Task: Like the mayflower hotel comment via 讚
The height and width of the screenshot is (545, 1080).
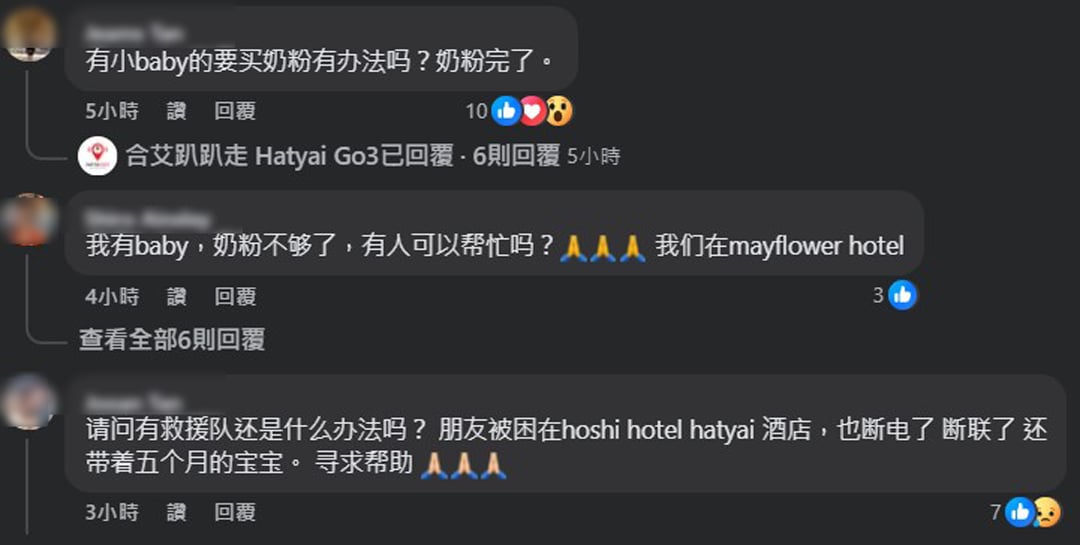Action: [x=176, y=296]
